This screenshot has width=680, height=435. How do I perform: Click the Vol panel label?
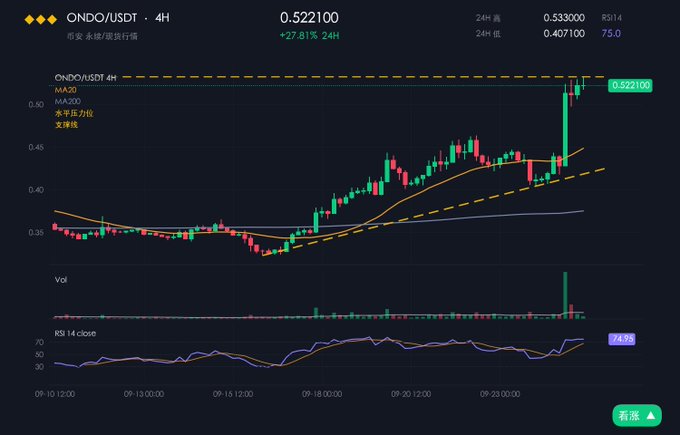click(x=61, y=280)
